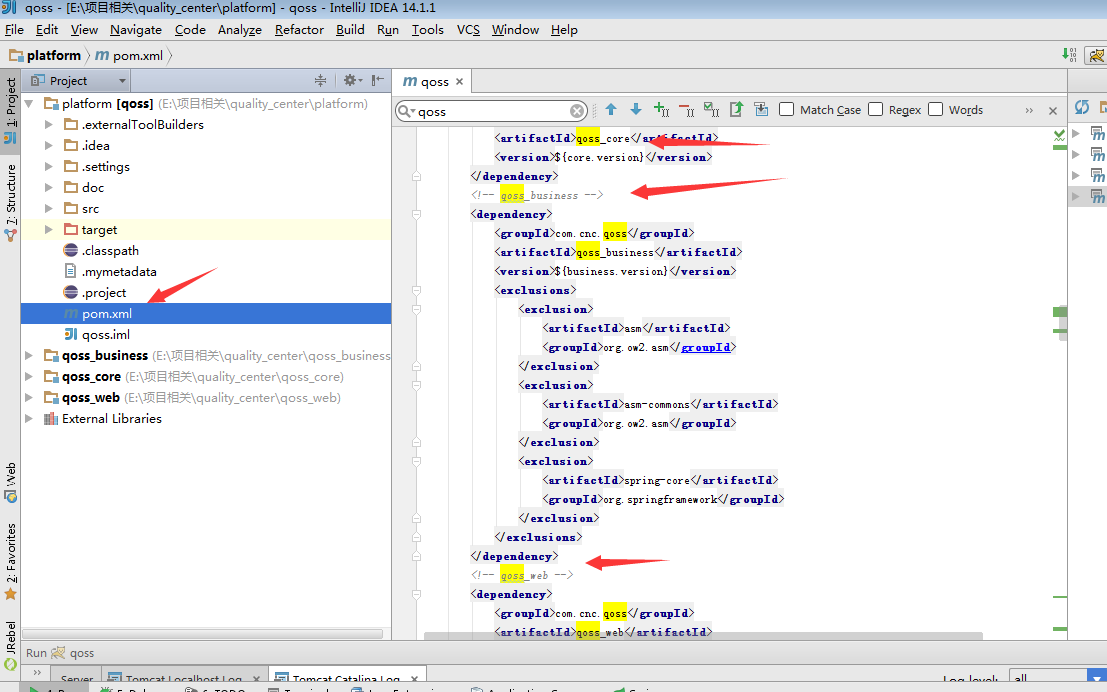
Task: Enable Match Case checkbox
Action: coord(786,109)
